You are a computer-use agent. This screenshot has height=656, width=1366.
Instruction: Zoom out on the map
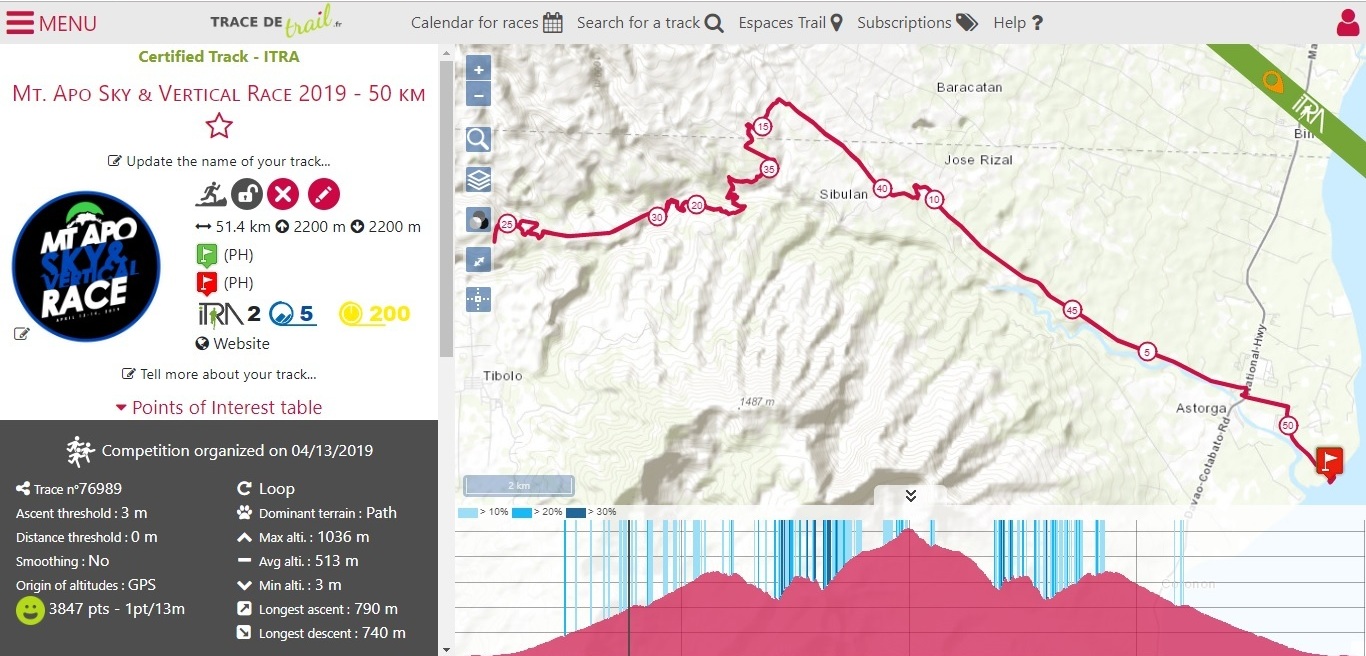(479, 96)
